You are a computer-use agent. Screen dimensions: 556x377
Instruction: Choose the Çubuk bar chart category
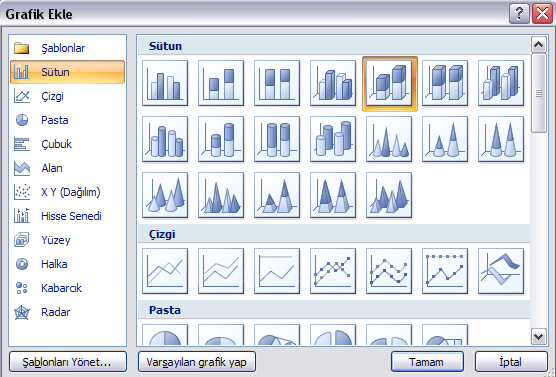pos(67,144)
